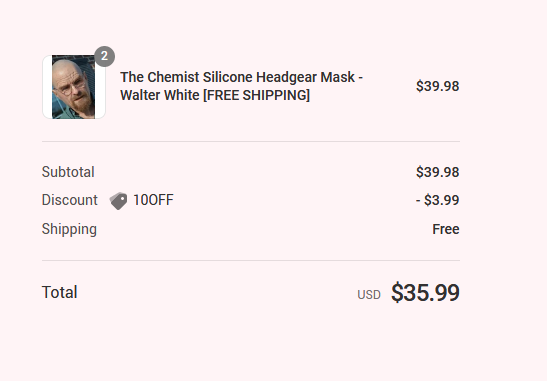Click the quantity badge showing 2

coord(104,56)
